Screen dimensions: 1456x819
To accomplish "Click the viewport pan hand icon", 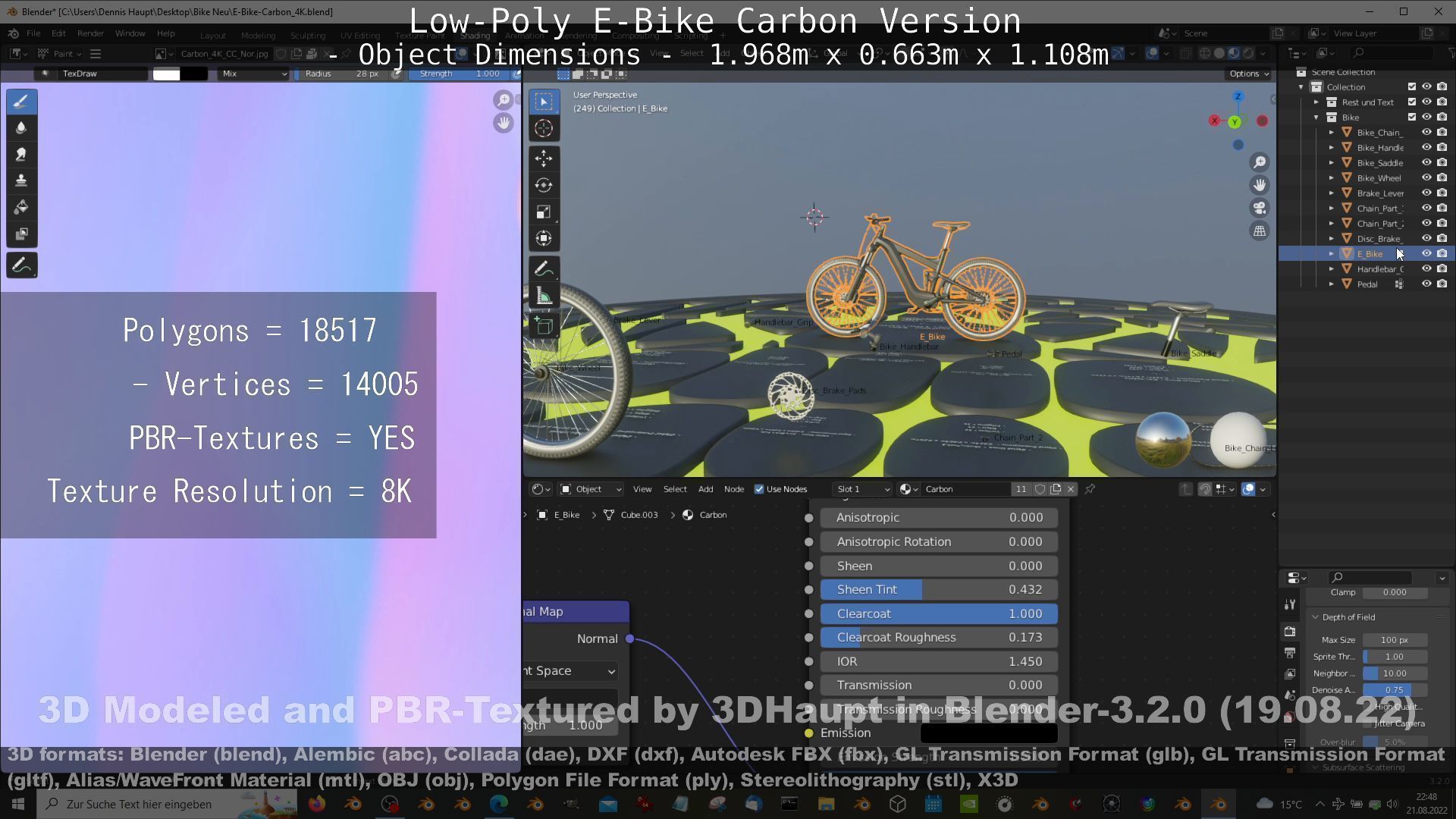I will (x=1260, y=185).
